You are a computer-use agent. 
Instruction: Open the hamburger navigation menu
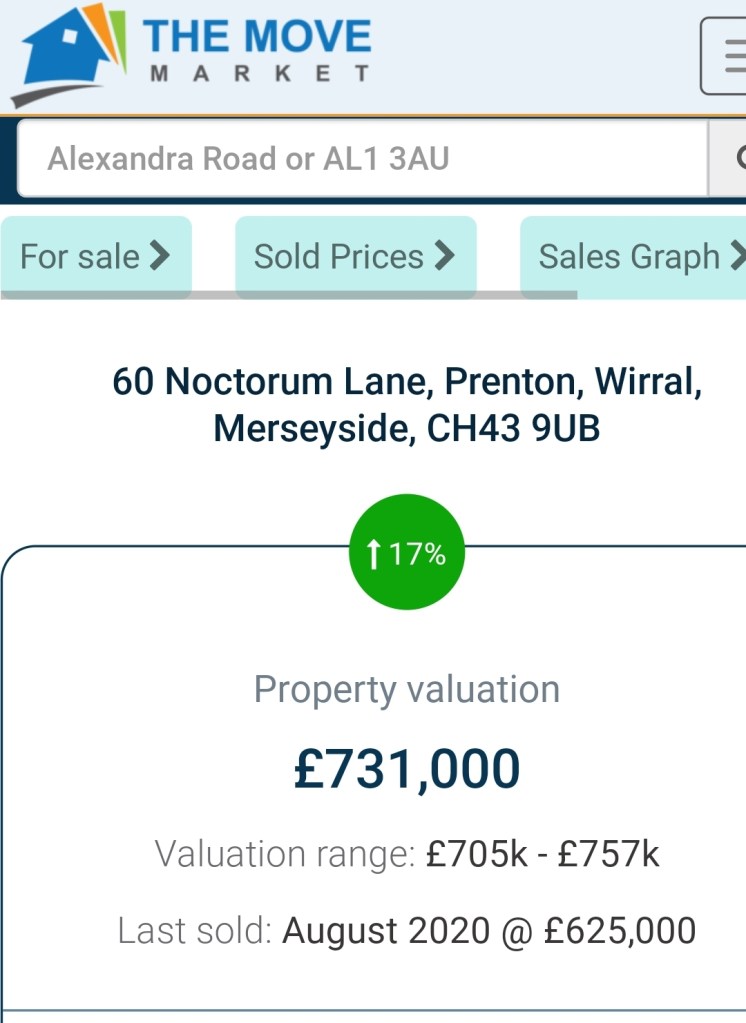pyautogui.click(x=726, y=56)
